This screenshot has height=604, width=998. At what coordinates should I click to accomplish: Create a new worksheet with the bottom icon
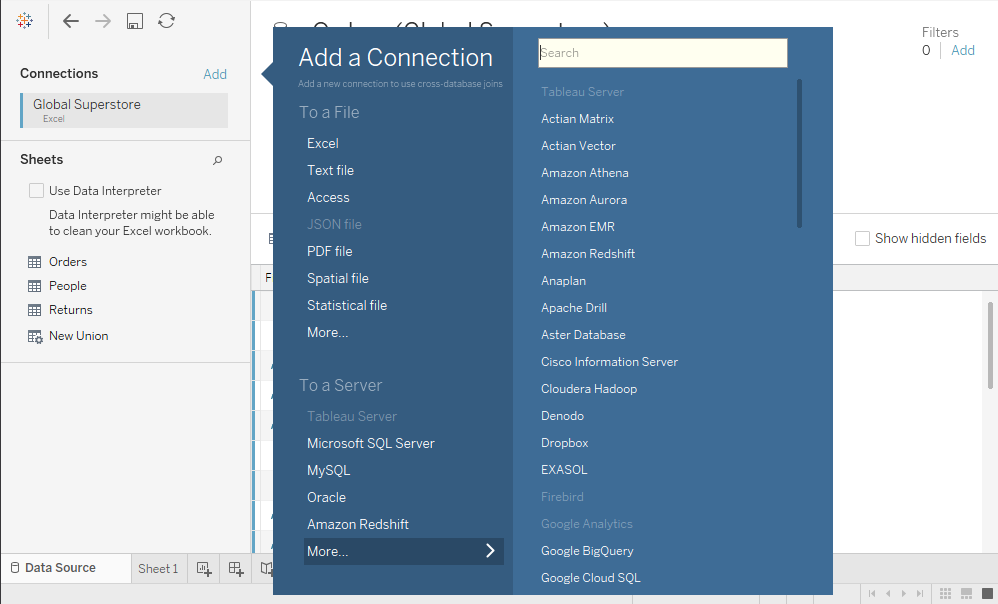tap(203, 568)
